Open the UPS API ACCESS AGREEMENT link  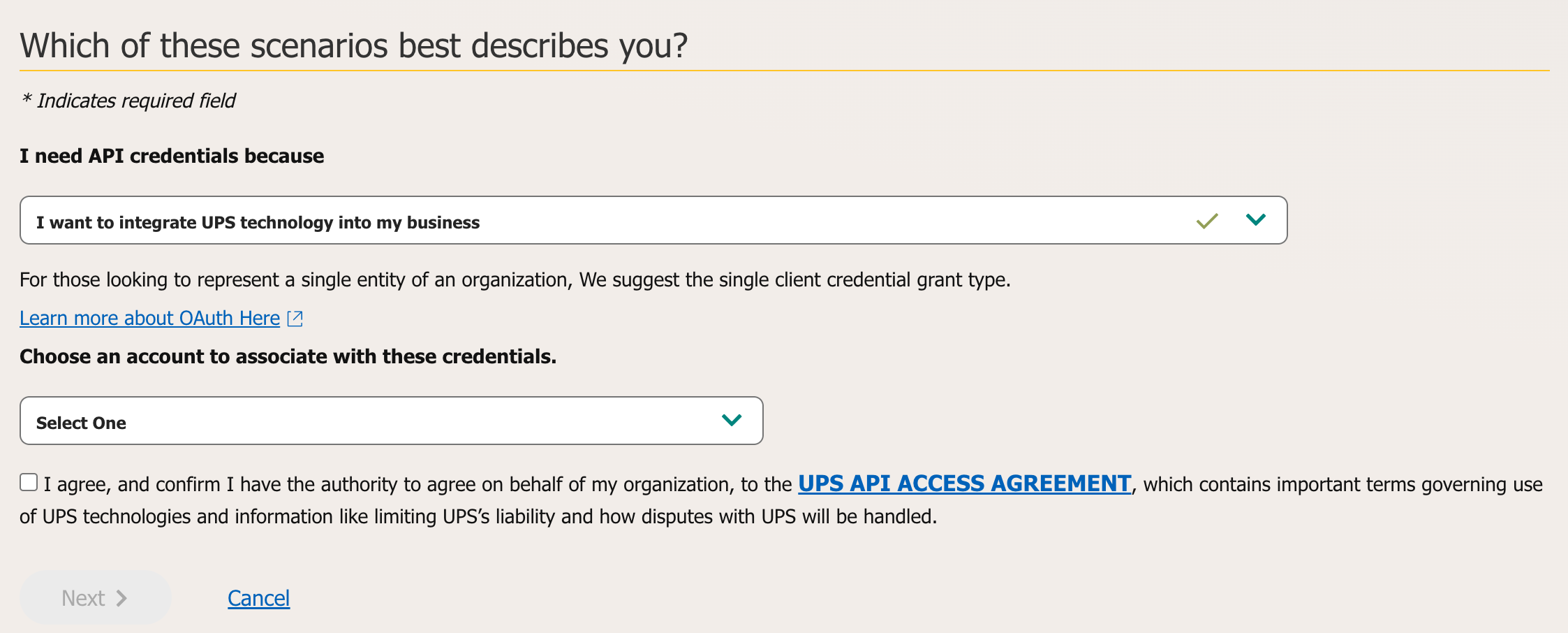coord(964,483)
